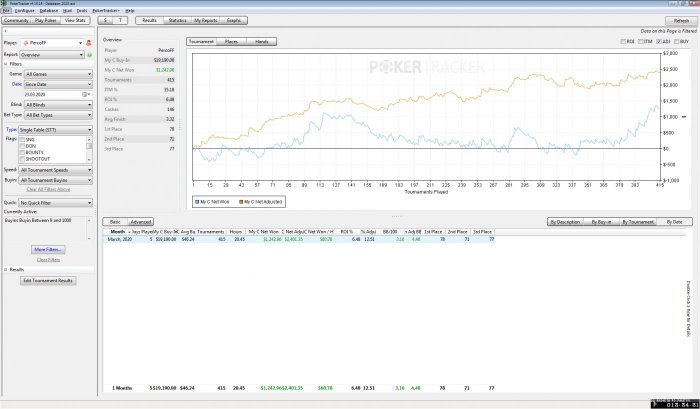Select the Graphs tab
Image resolution: width=700 pixels, height=409 pixels.
coord(233,21)
